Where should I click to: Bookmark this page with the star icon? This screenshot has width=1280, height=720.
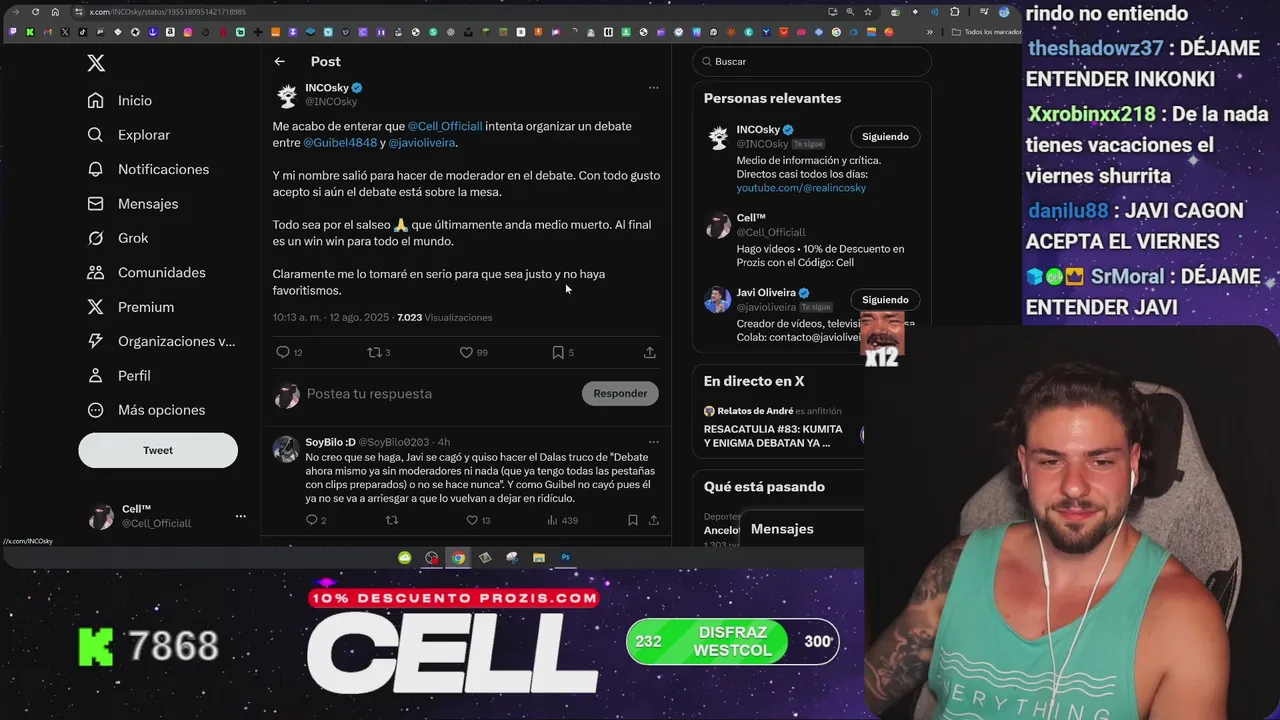click(x=868, y=12)
